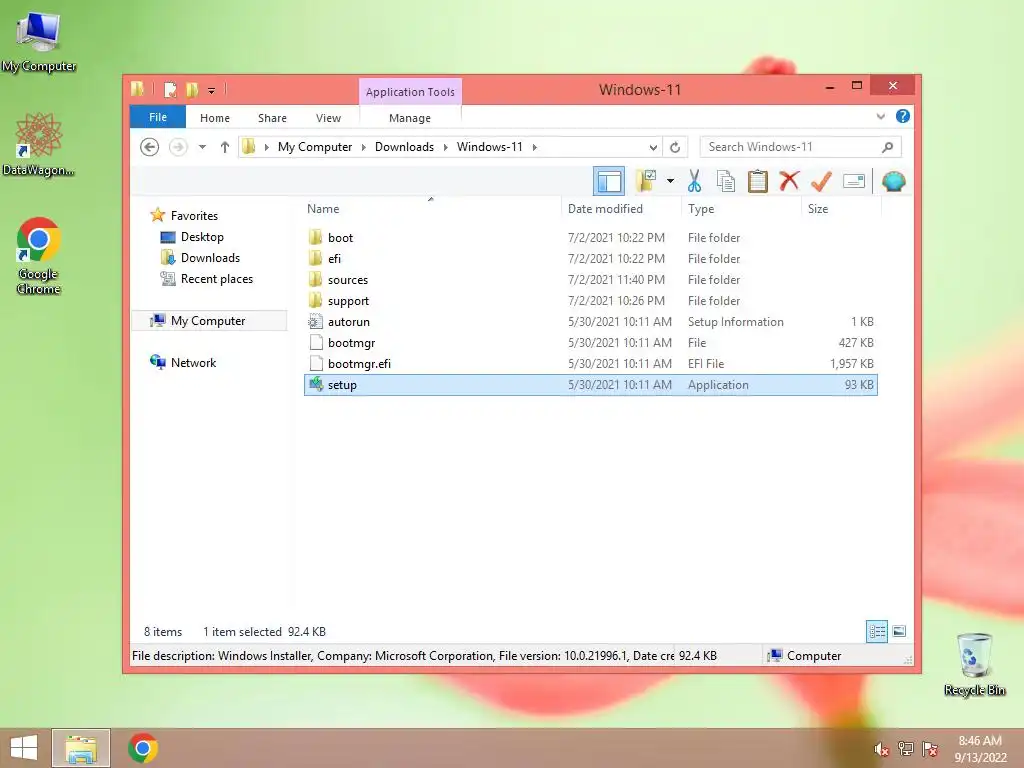Viewport: 1024px width, 768px height.
Task: Open the folder options toolbar icon
Action: [x=646, y=182]
